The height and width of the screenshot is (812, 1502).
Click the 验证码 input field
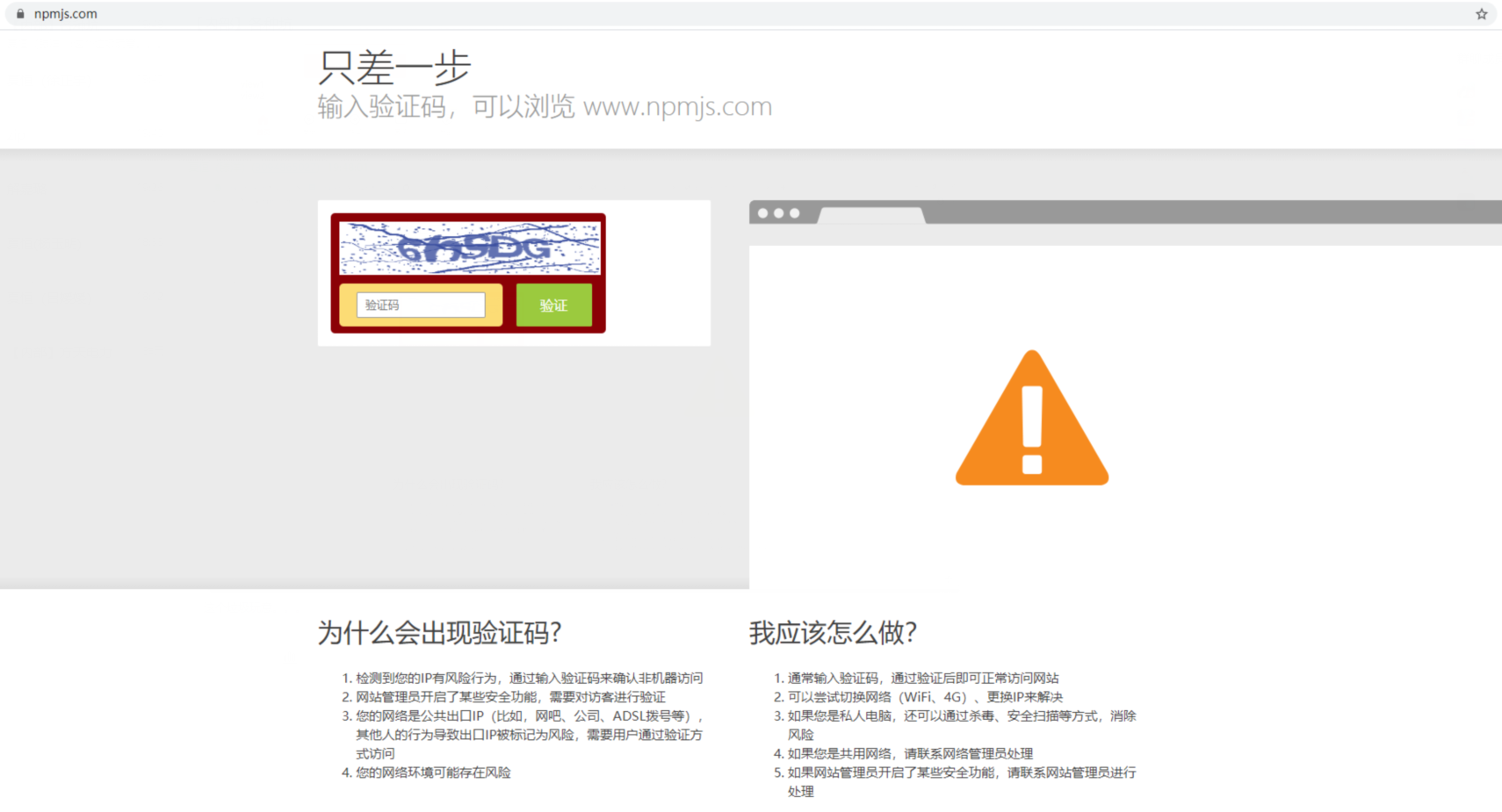(x=420, y=305)
